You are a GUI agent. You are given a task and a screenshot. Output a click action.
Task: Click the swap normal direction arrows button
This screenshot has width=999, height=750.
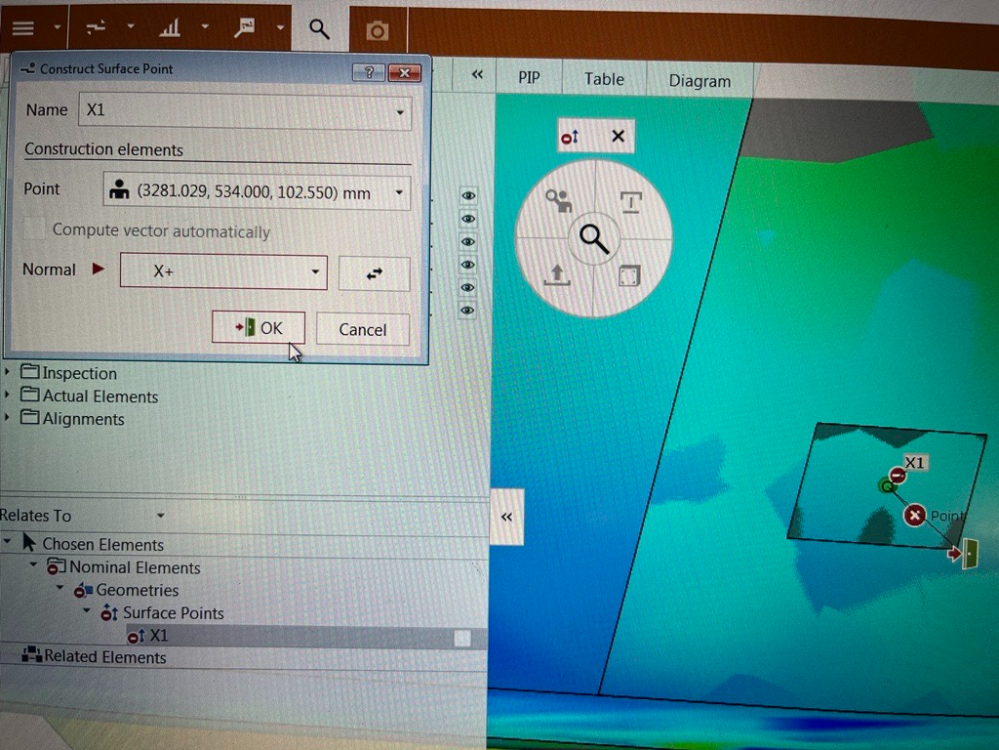374,273
